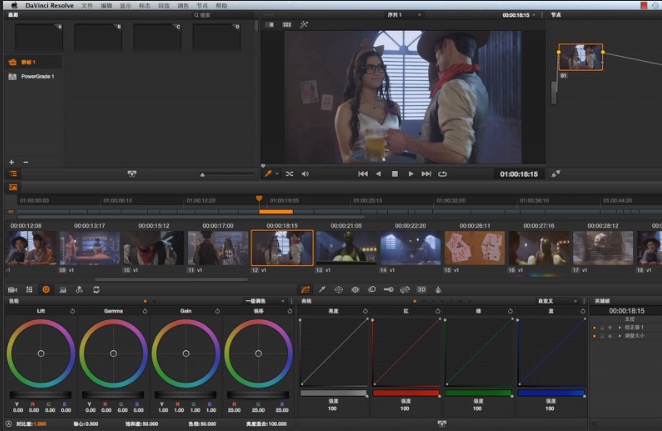662x431 pixels.
Task: Open the DaVinci Resolve application menu
Action: click(x=49, y=5)
